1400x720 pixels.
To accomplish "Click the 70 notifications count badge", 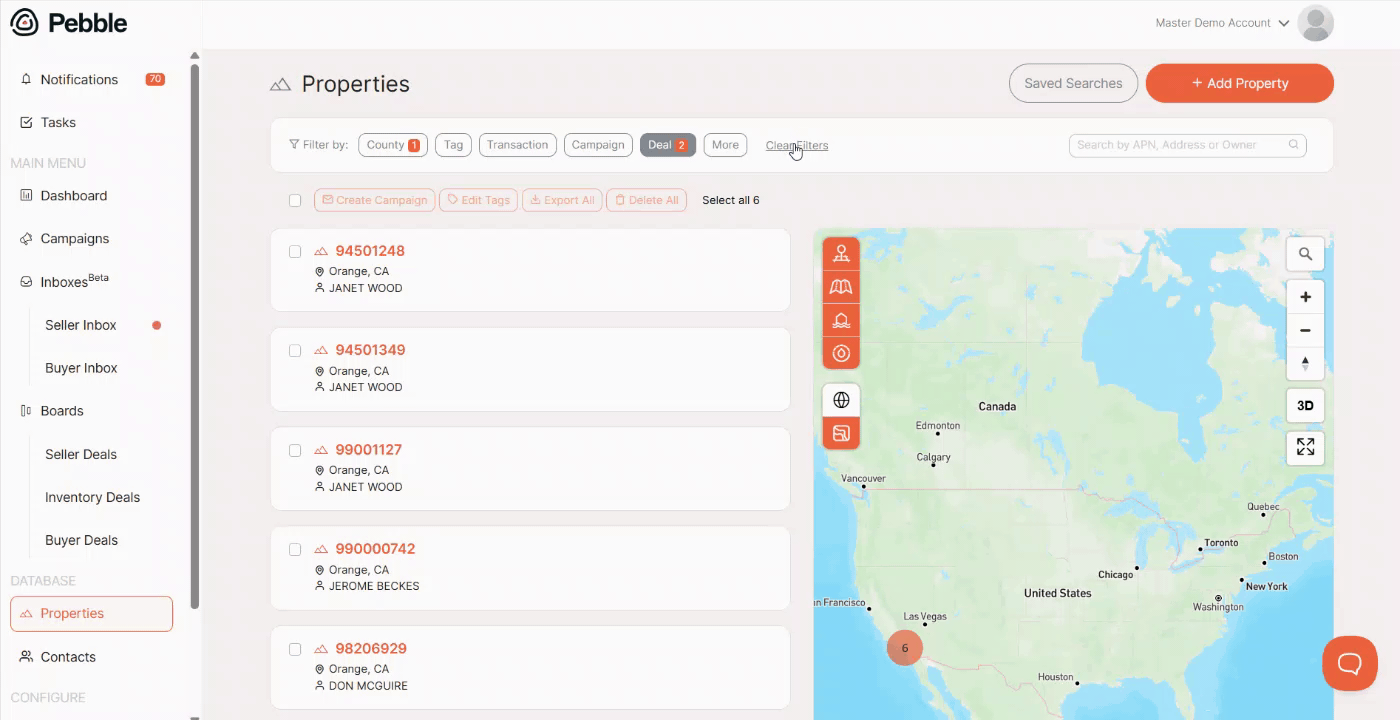I will [x=155, y=79].
